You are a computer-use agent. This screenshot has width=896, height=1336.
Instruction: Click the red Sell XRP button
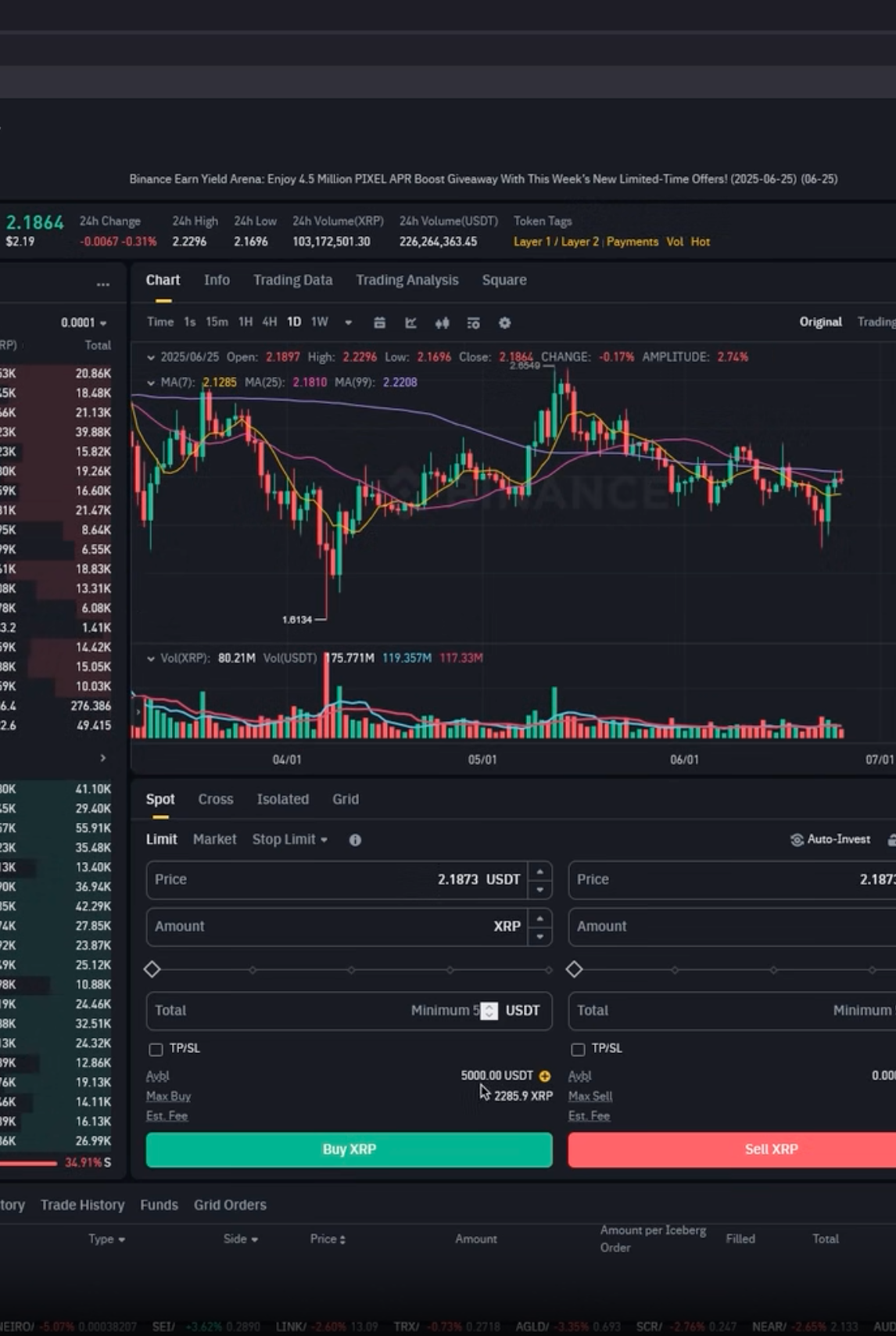[x=732, y=1150]
